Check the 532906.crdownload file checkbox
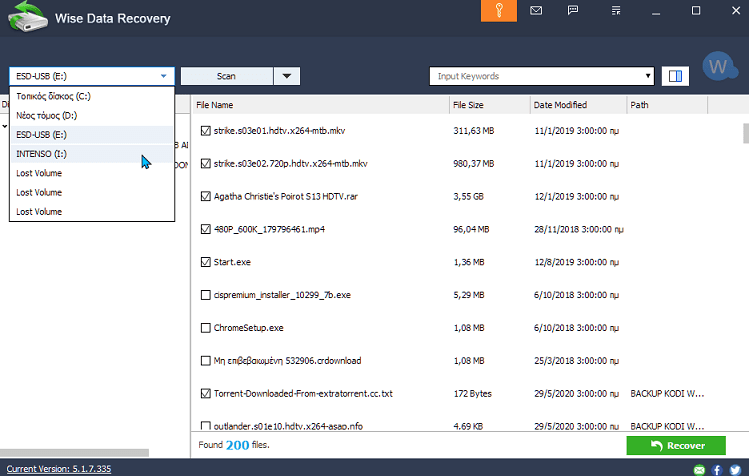Image resolution: width=749 pixels, height=476 pixels. (205, 361)
